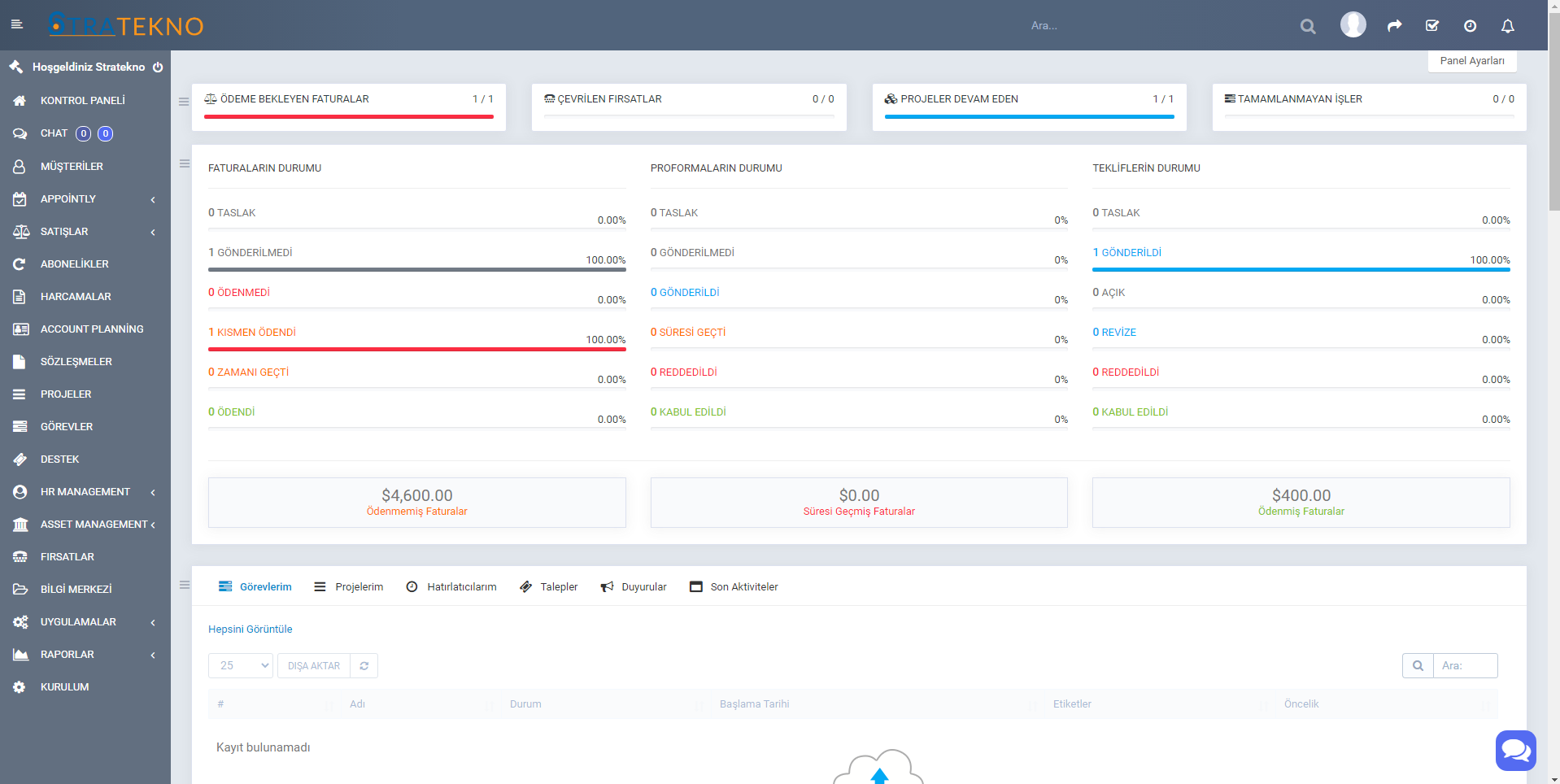Expand the Uygulamalar submenu arrow
The height and width of the screenshot is (784, 1560).
[x=153, y=622]
